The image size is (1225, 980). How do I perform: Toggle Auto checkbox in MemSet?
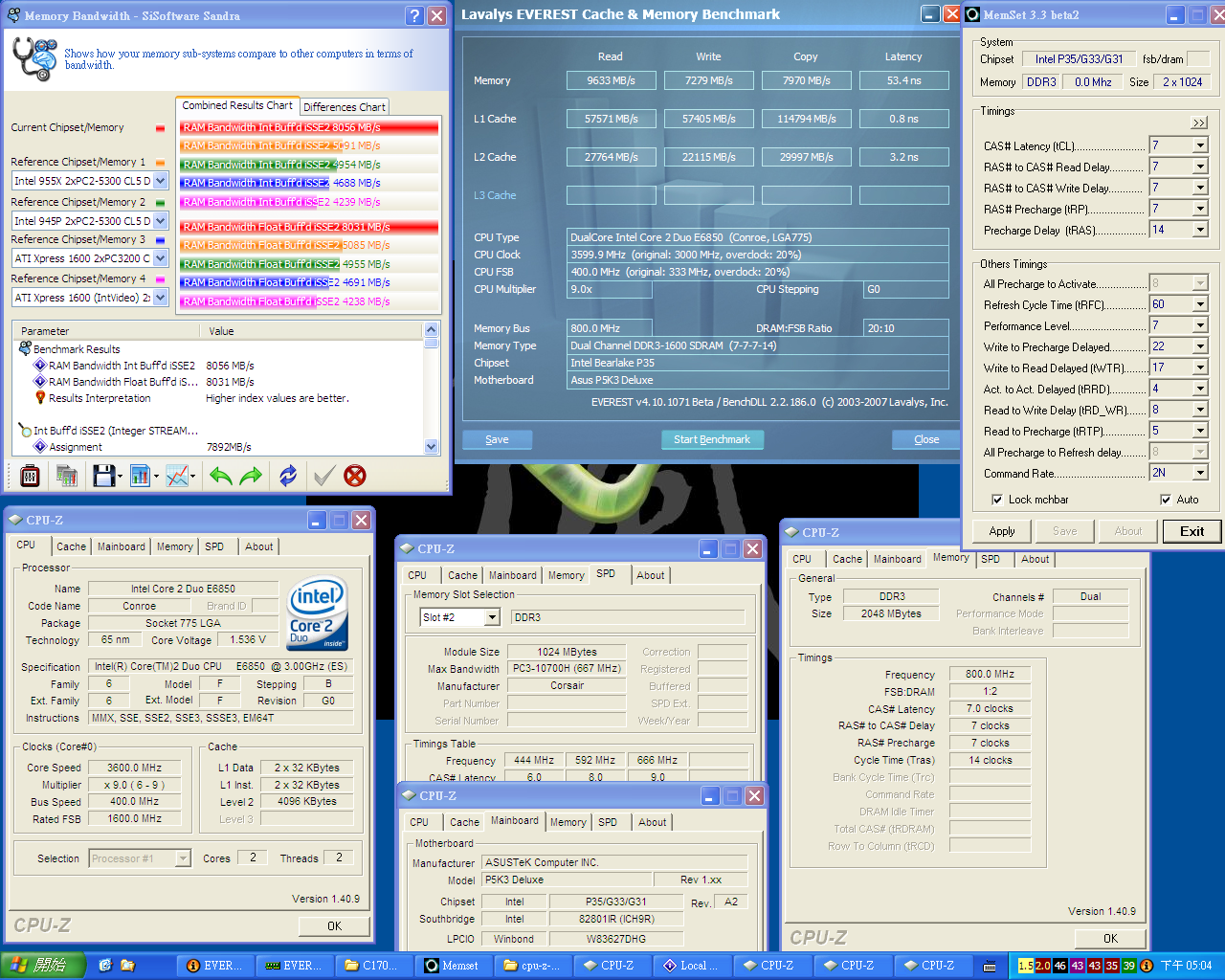1165,500
